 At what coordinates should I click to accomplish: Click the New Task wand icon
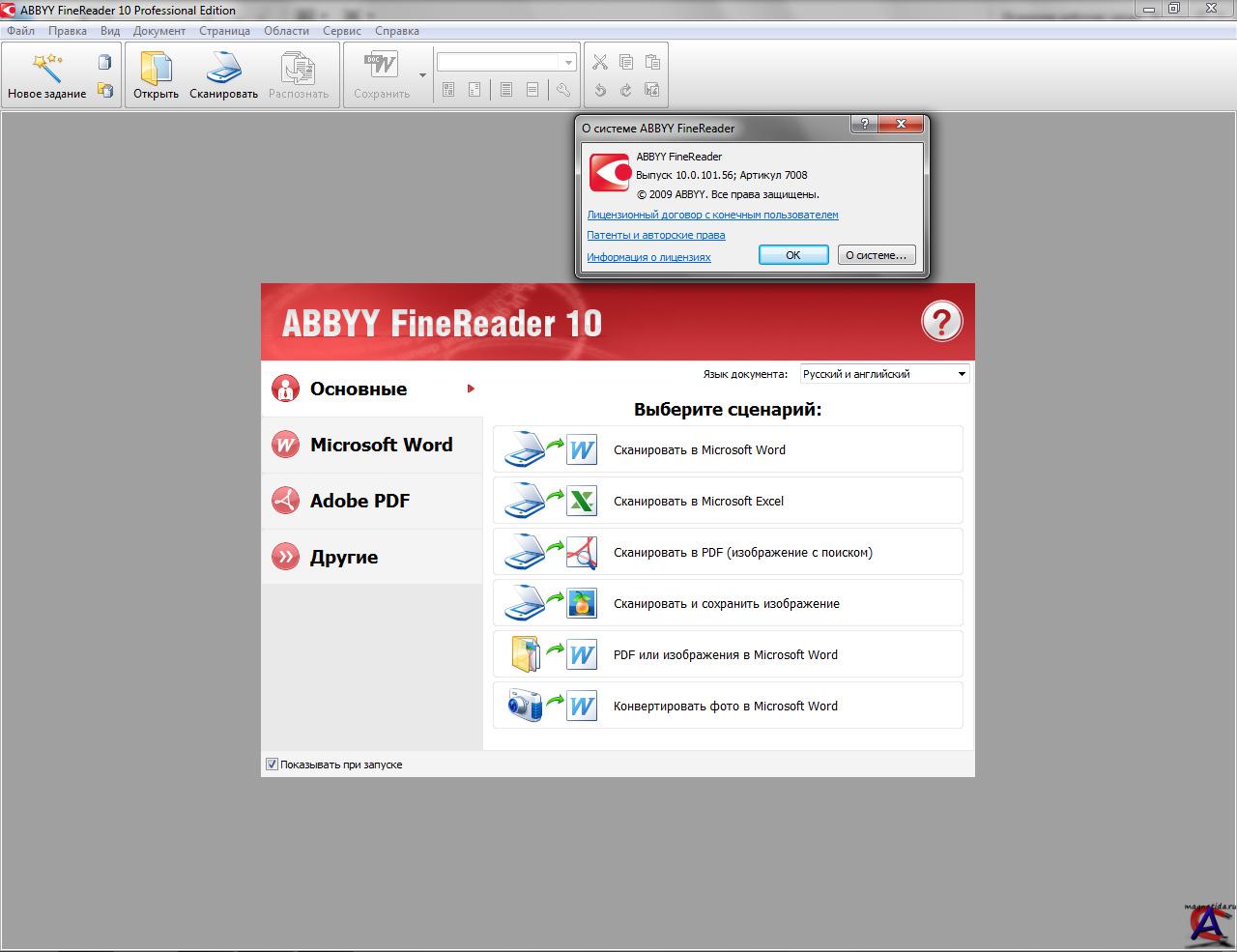pos(46,68)
